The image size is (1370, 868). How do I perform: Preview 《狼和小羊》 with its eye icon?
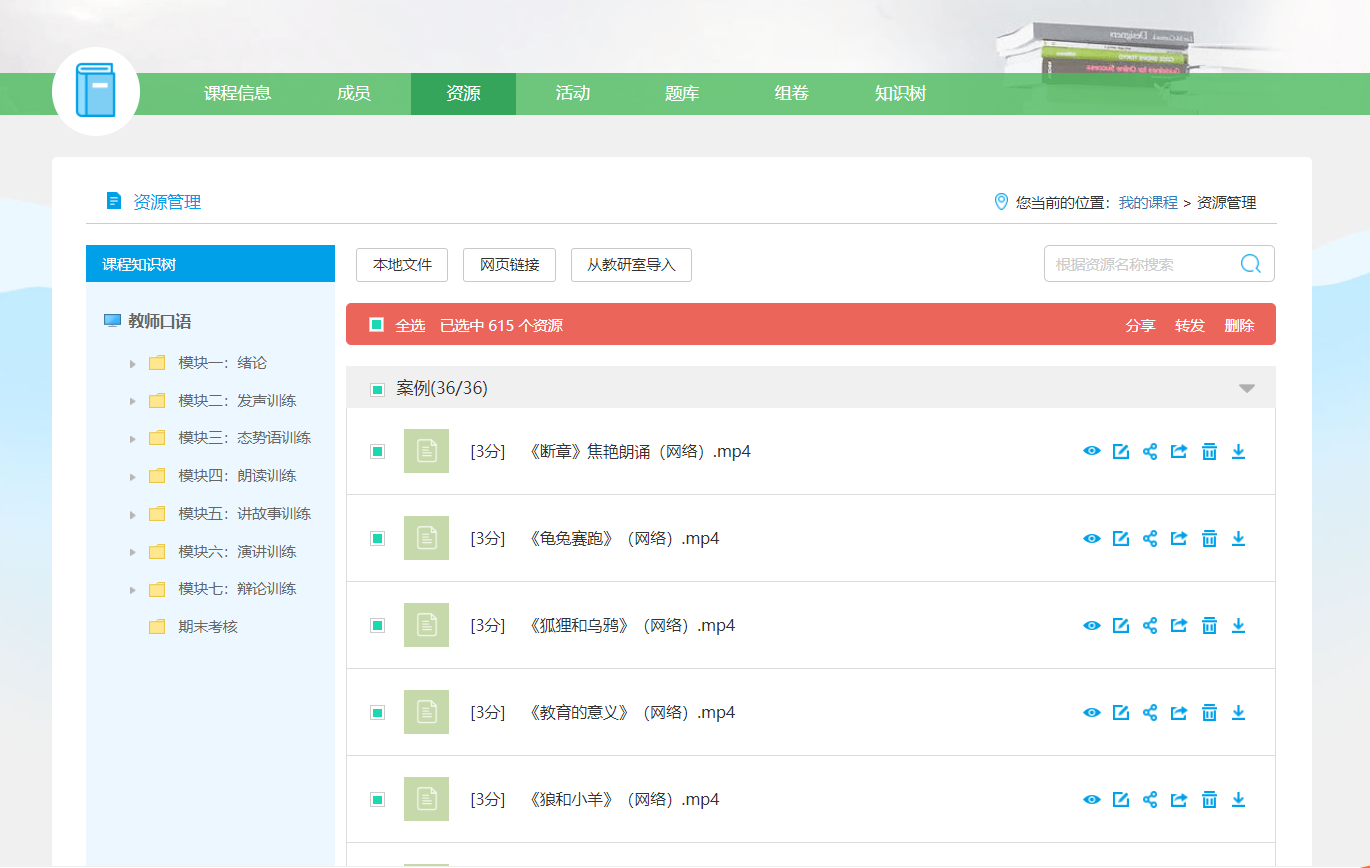(1092, 799)
